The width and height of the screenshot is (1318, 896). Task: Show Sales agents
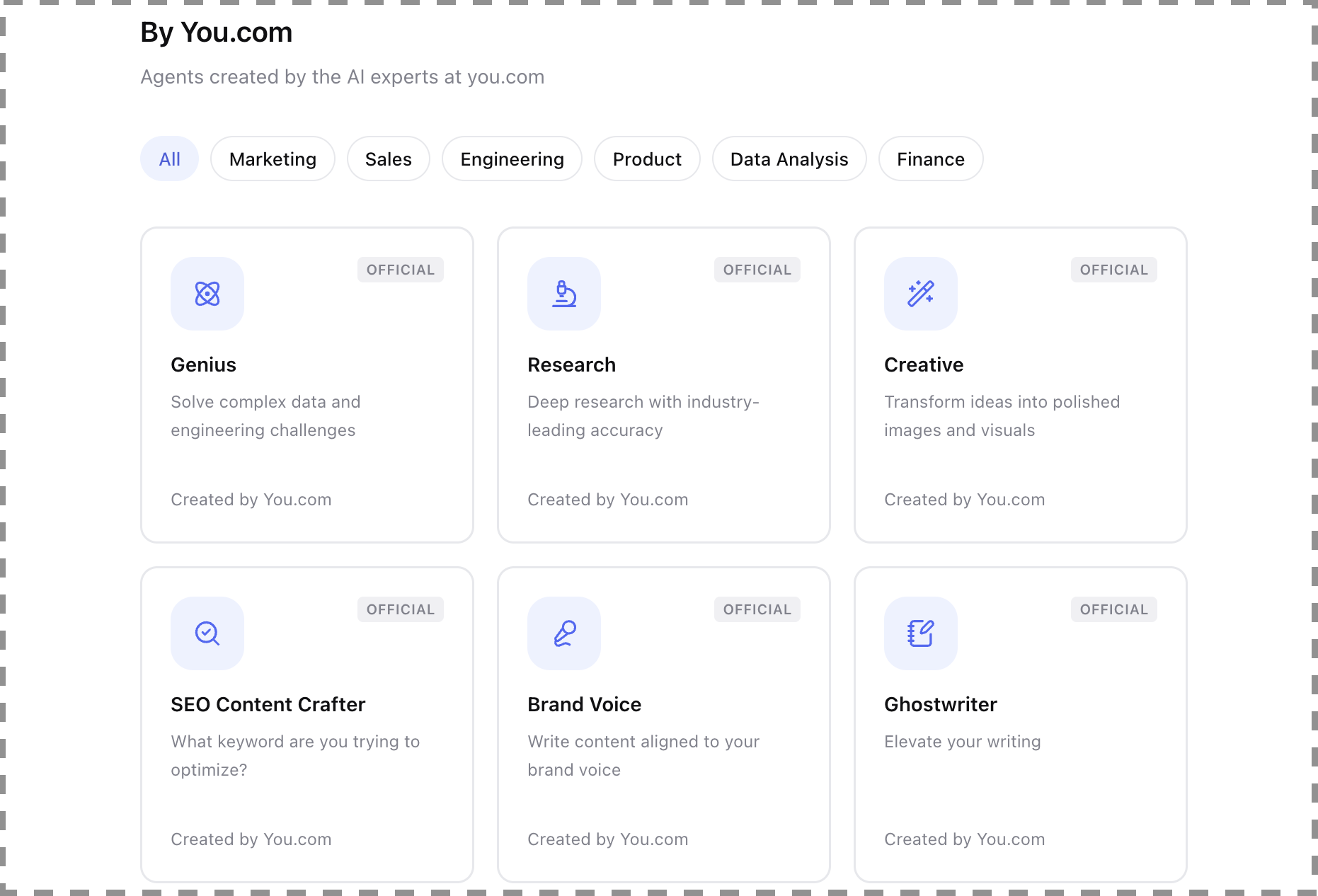click(389, 159)
